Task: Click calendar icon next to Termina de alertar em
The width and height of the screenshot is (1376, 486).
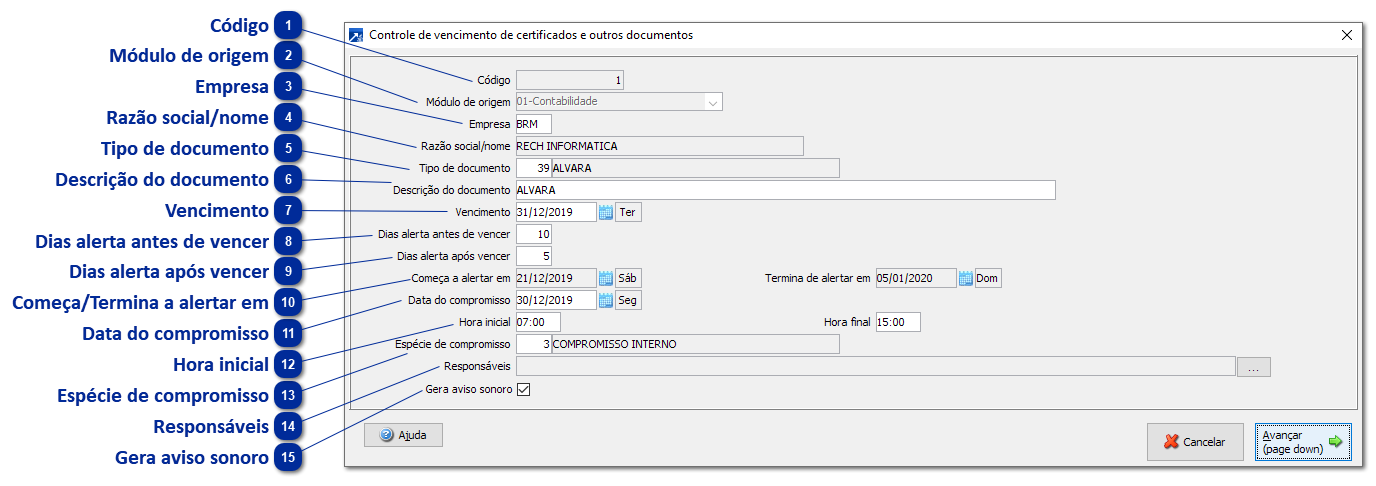Action: [x=965, y=278]
